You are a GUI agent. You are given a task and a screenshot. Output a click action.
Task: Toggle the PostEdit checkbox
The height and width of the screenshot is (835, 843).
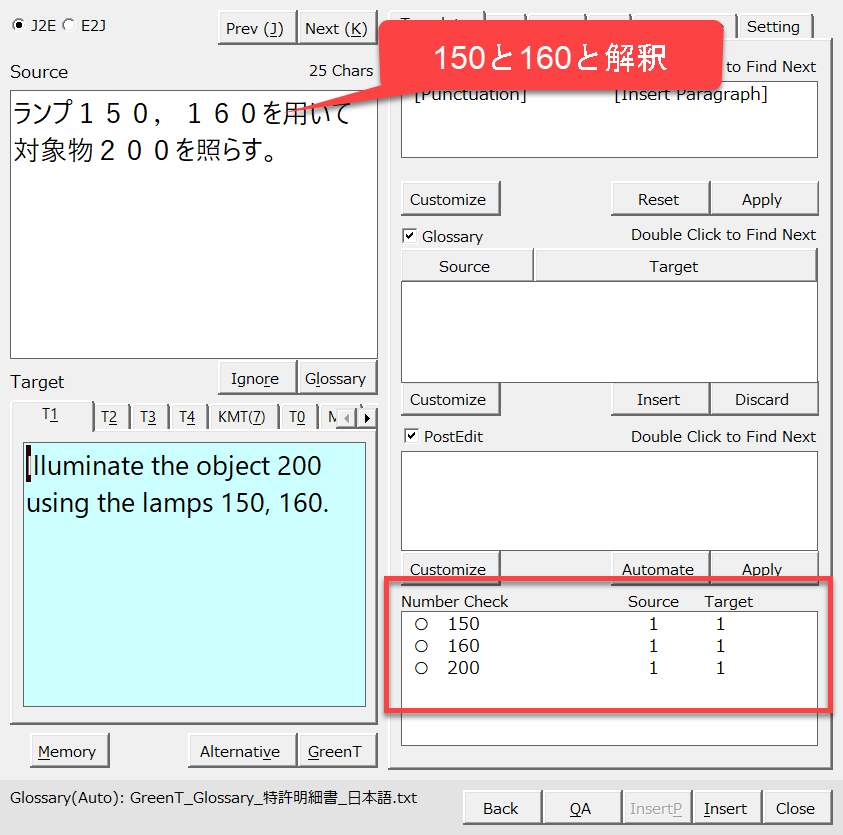[409, 436]
